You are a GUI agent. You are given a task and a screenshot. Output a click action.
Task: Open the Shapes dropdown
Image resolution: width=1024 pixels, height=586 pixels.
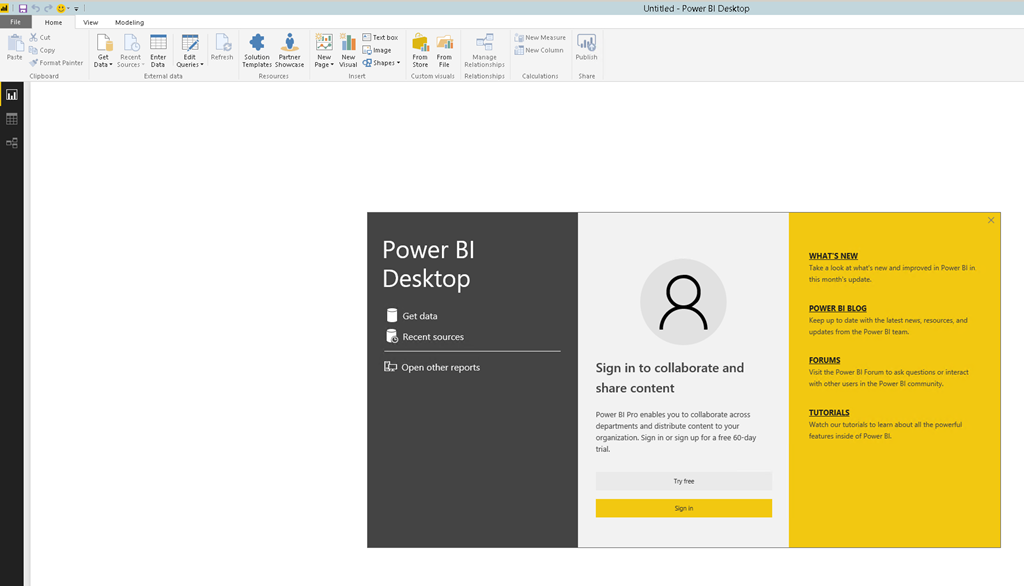pyautogui.click(x=381, y=63)
